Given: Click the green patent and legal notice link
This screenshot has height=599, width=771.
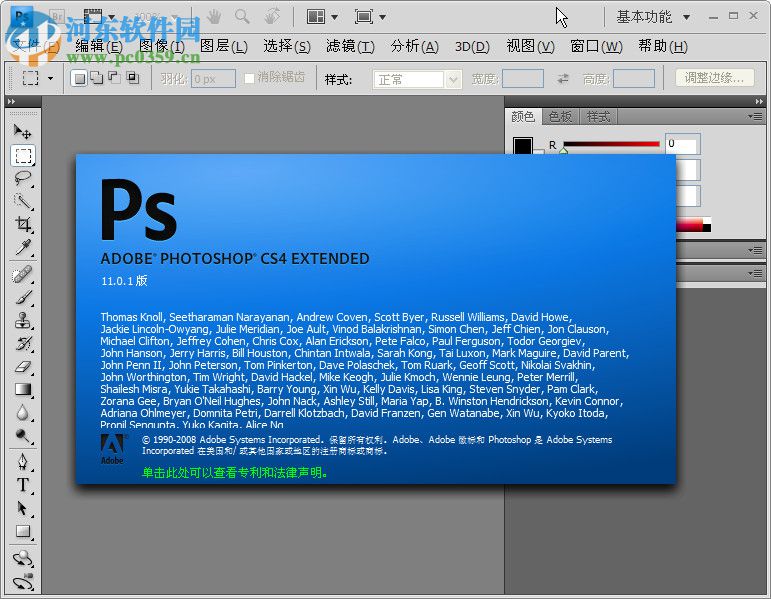Looking at the screenshot, I should pyautogui.click(x=236, y=473).
